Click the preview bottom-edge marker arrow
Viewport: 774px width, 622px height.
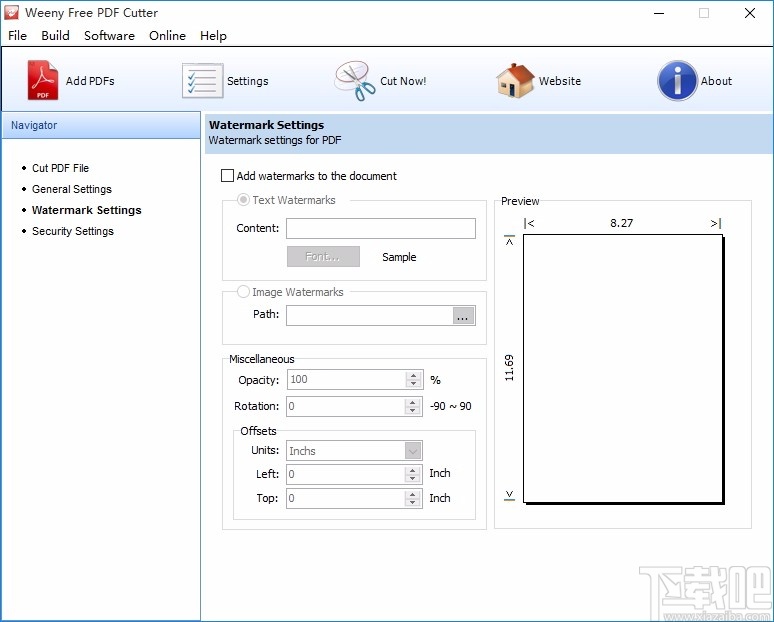pyautogui.click(x=509, y=495)
